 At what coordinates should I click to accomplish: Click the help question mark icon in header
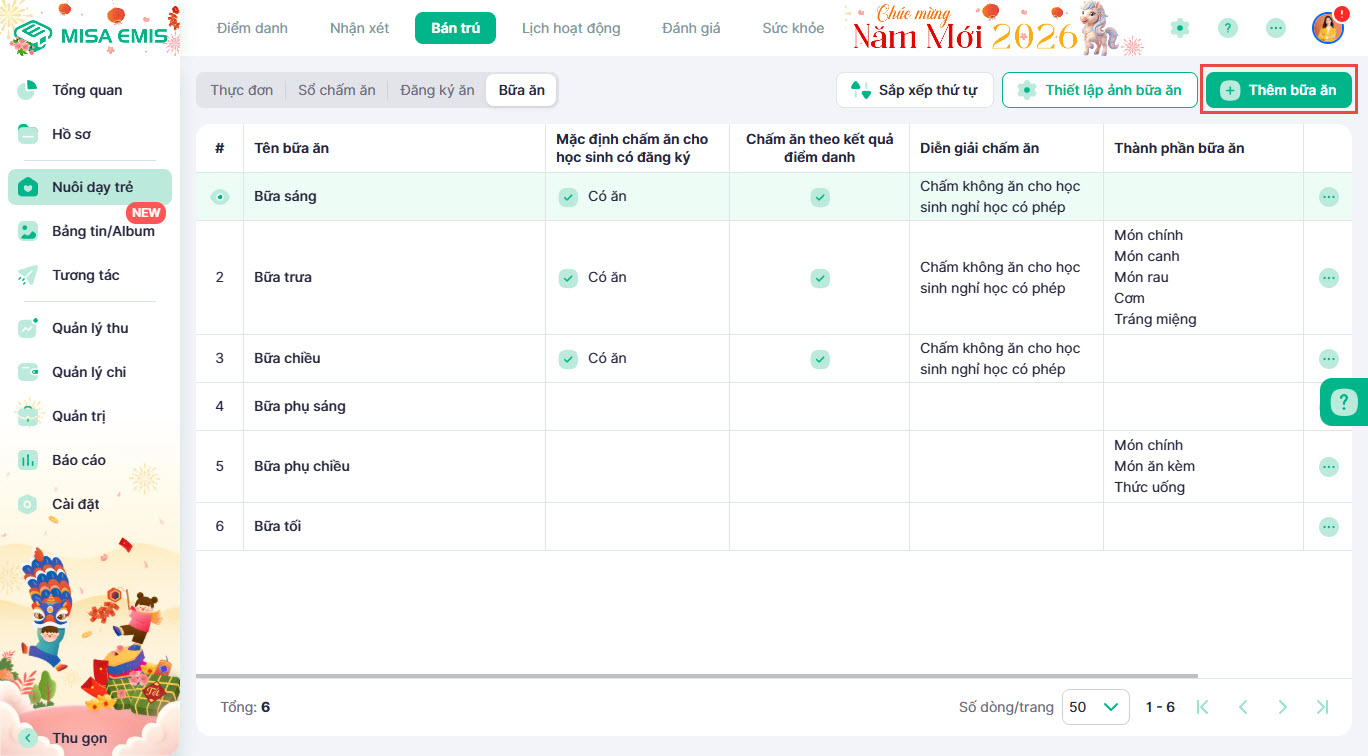click(1228, 28)
